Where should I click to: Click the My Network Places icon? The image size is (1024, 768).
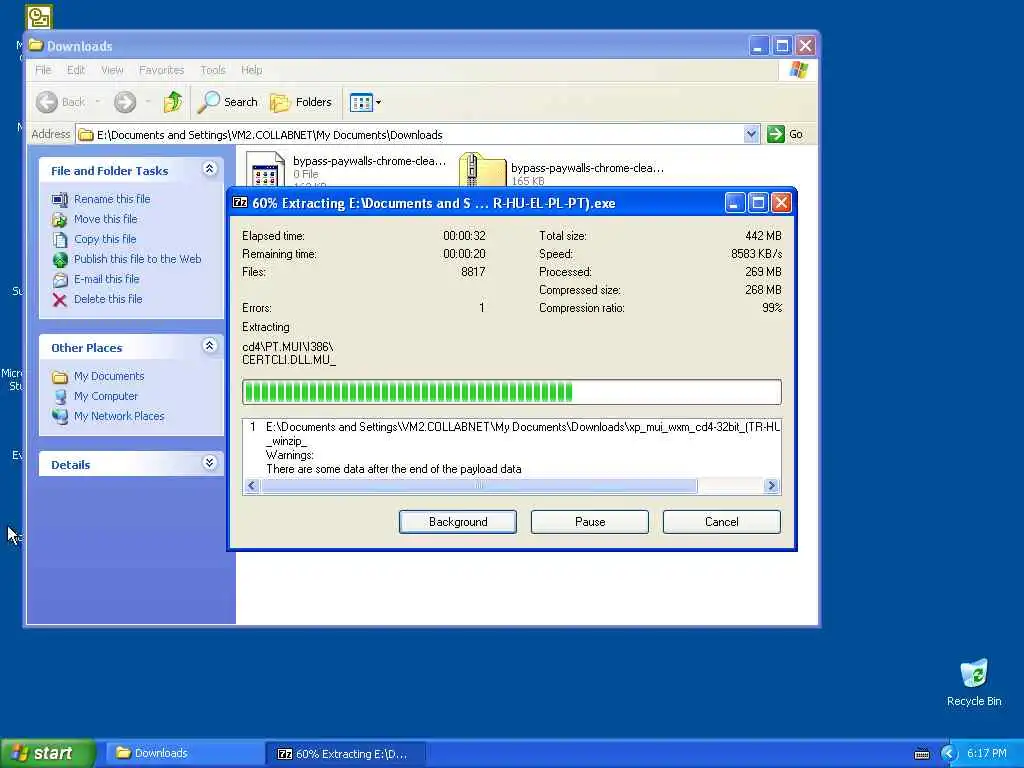click(59, 417)
